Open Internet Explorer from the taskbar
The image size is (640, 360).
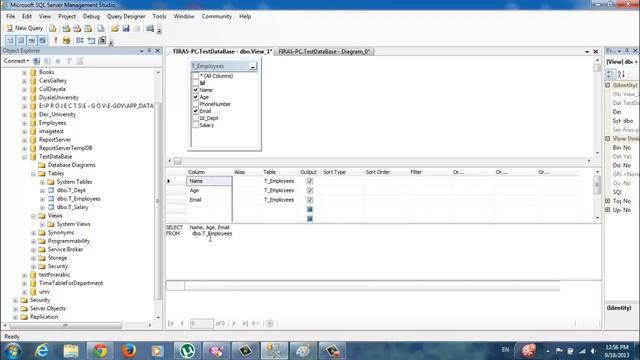pos(42,351)
